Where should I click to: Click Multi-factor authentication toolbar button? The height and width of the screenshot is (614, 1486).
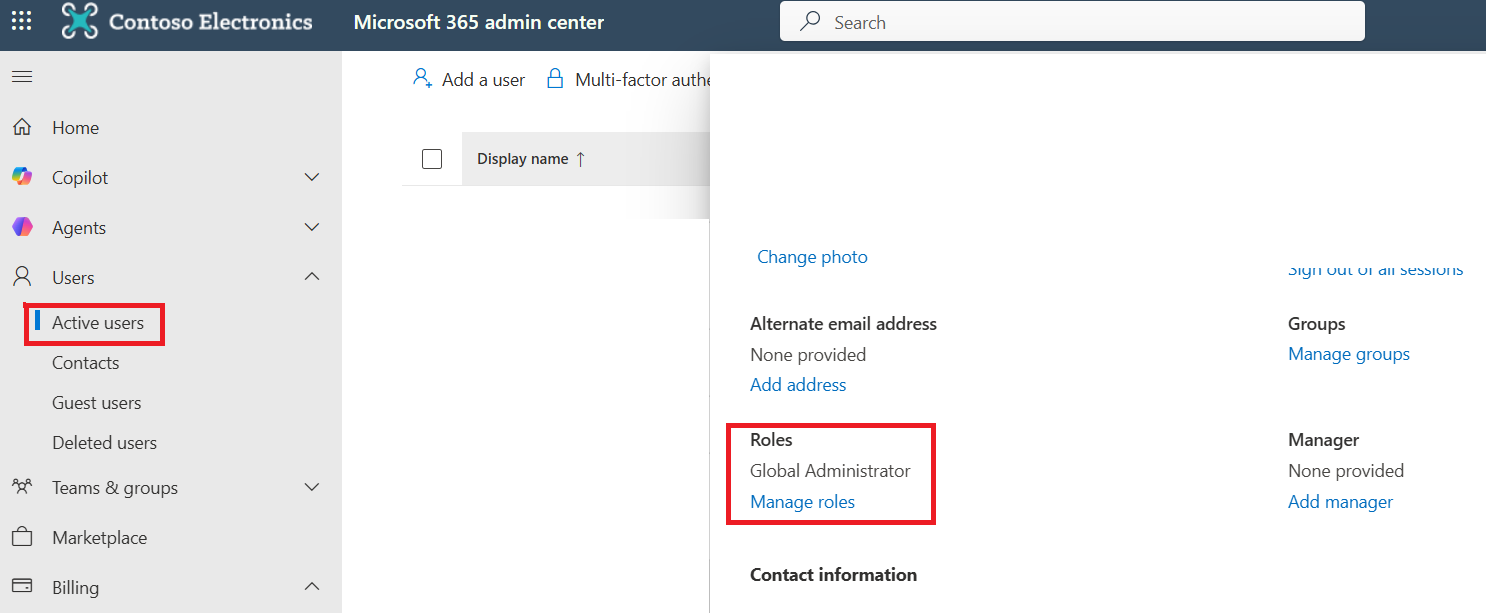tap(628, 80)
